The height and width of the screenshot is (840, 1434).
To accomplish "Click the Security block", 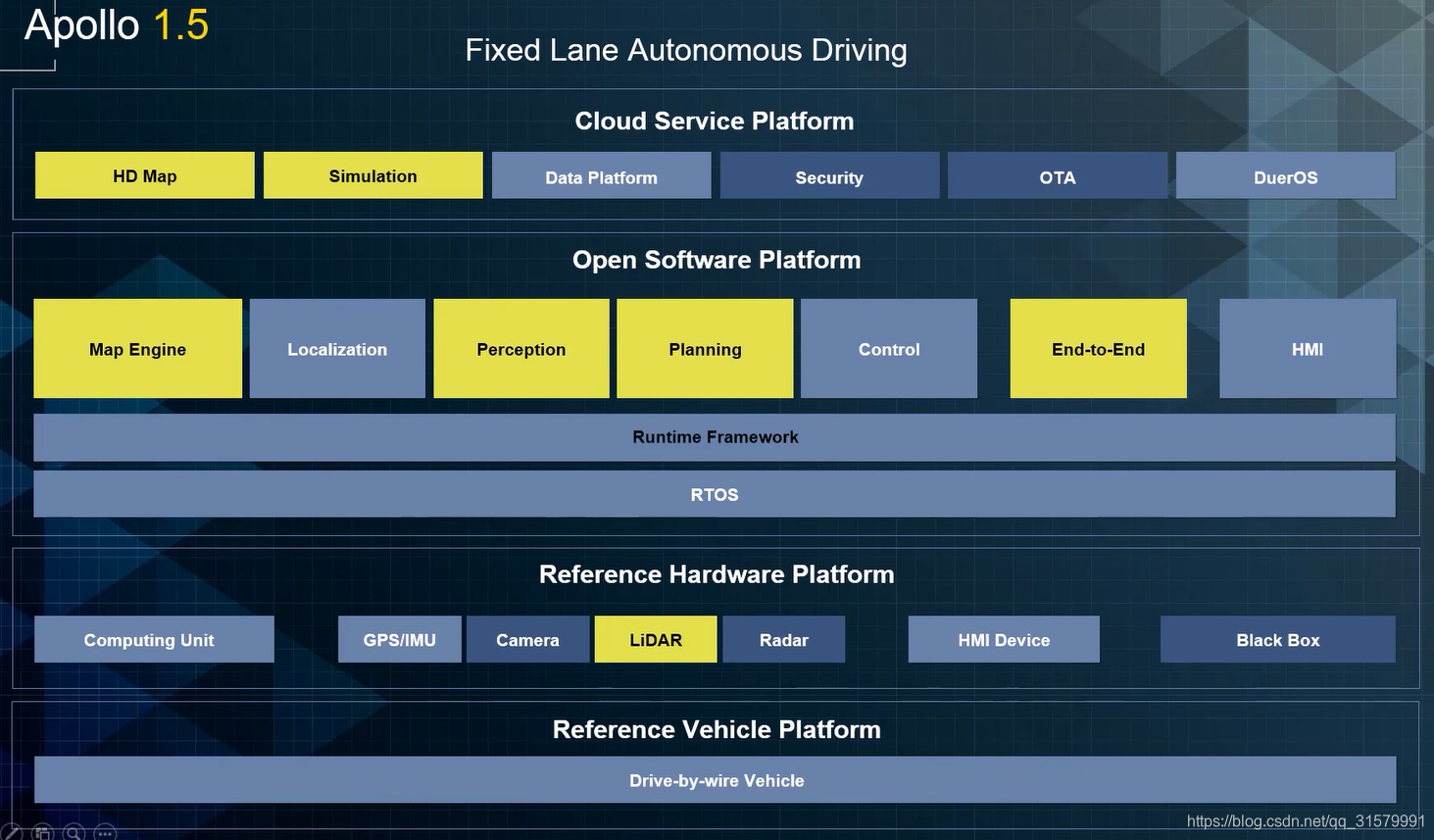I will [829, 175].
